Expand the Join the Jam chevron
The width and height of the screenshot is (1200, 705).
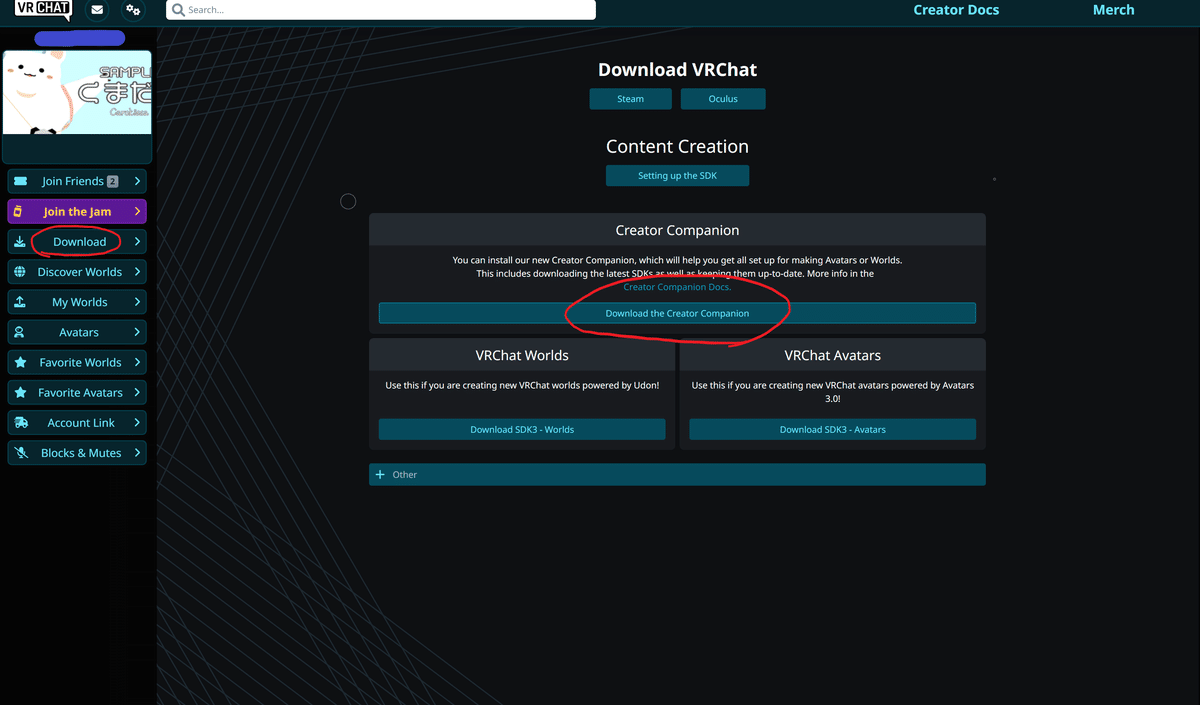click(137, 211)
